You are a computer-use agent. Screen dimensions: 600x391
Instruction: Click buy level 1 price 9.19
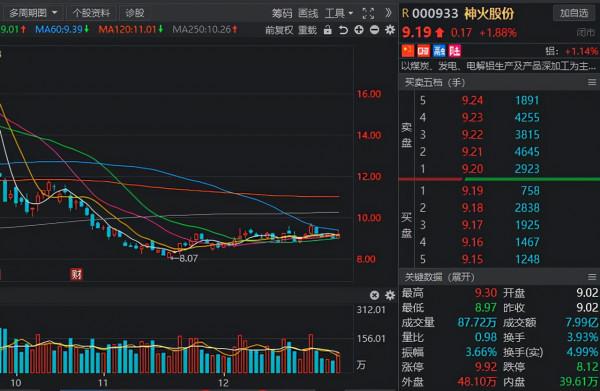pyautogui.click(x=472, y=191)
